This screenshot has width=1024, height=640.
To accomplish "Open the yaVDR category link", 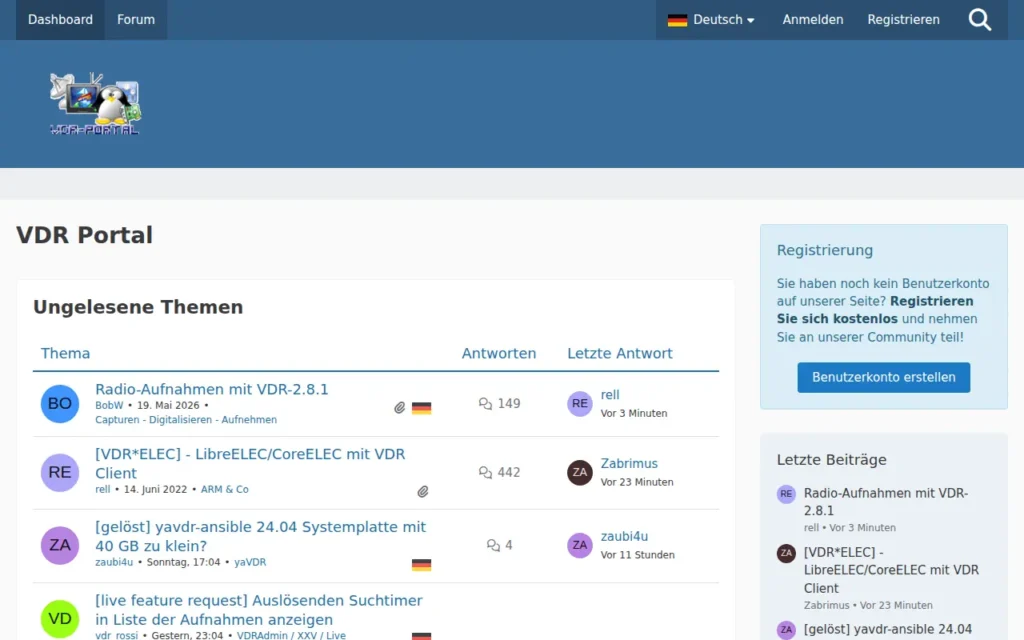I will coord(250,562).
